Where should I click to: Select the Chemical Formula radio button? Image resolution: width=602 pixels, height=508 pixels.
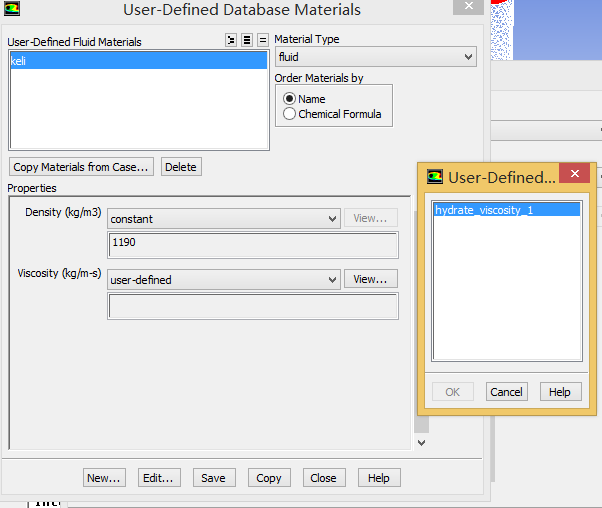(x=289, y=114)
